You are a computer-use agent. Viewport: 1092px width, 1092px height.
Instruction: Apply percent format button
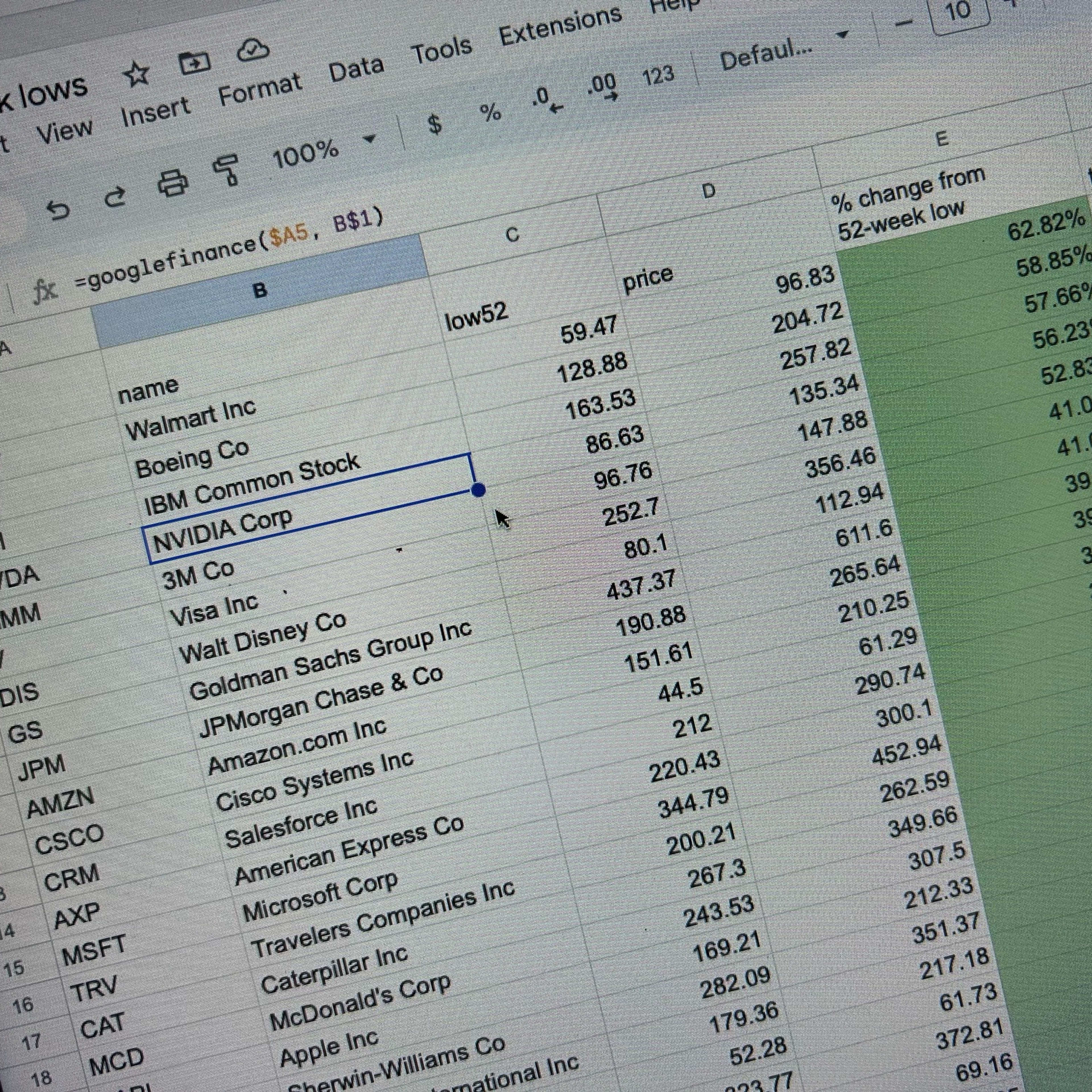pyautogui.click(x=490, y=112)
